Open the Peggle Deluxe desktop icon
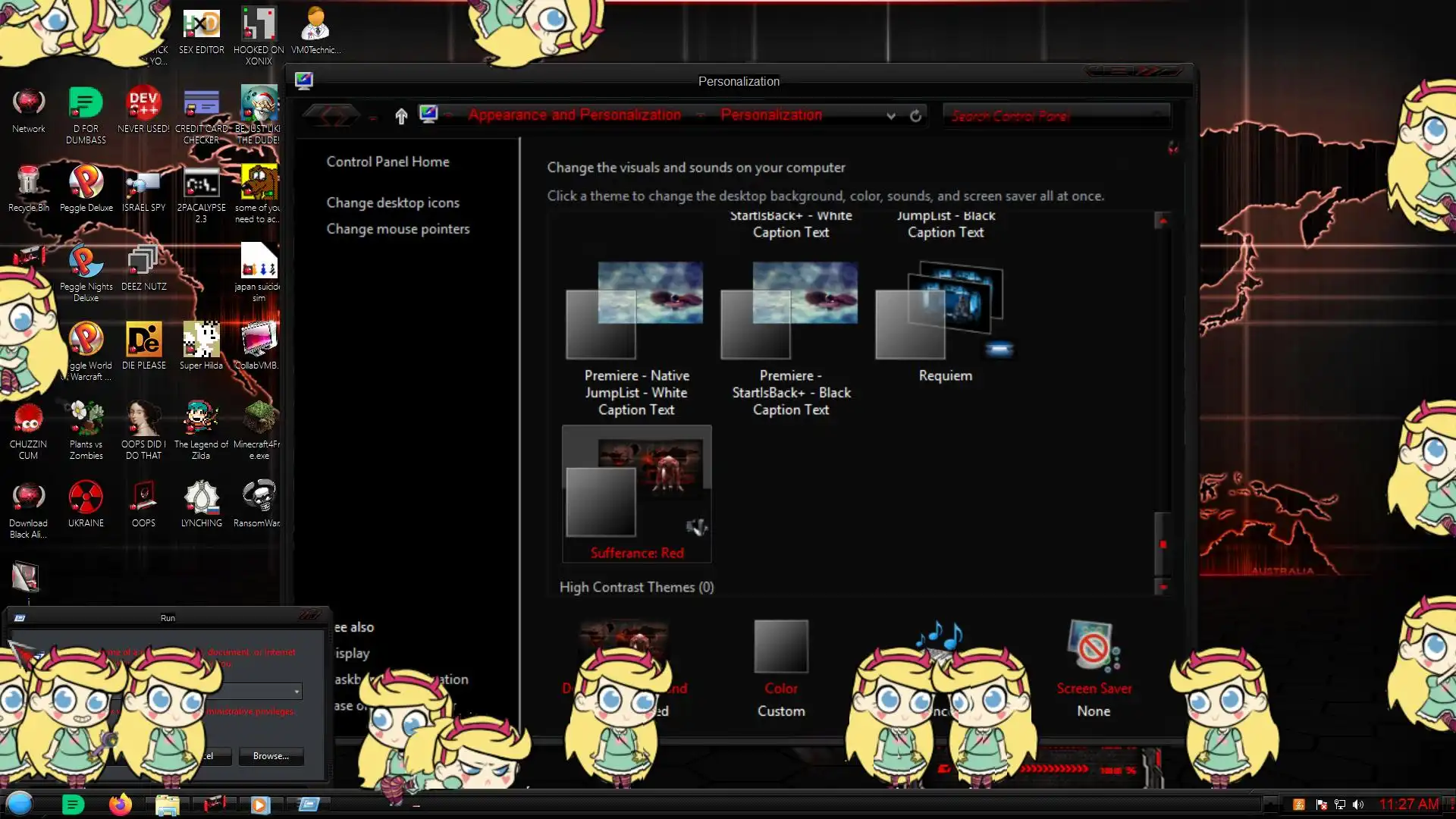 coord(86,183)
